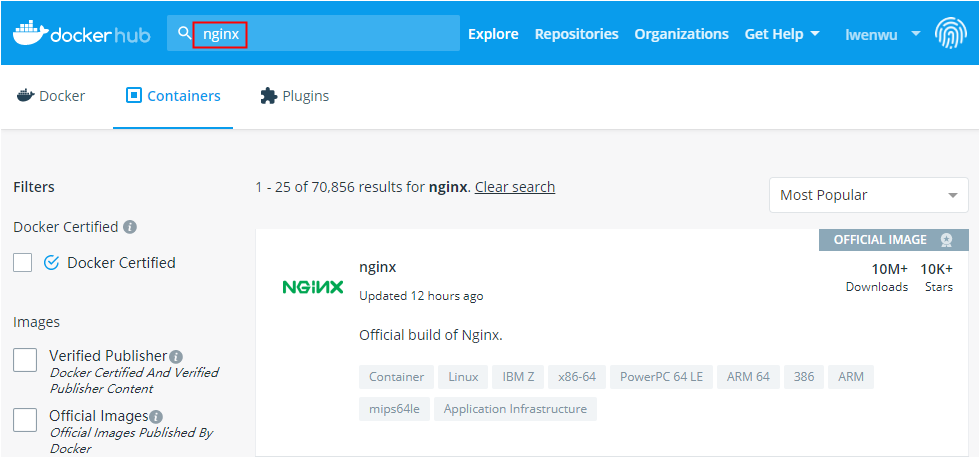The height and width of the screenshot is (457, 979).
Task: Open Repositories from the navigation bar
Action: point(576,34)
